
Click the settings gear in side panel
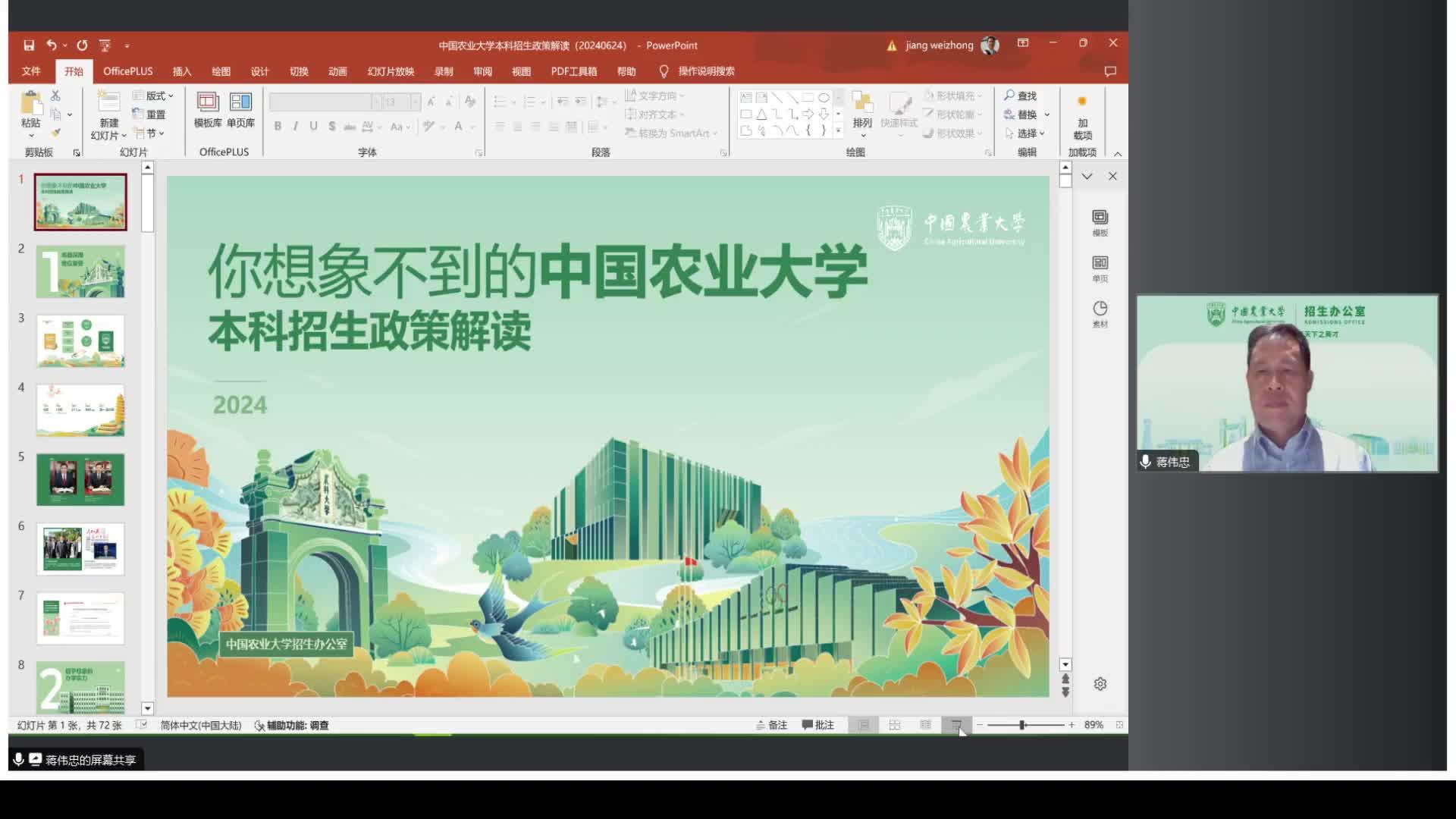tap(1100, 684)
